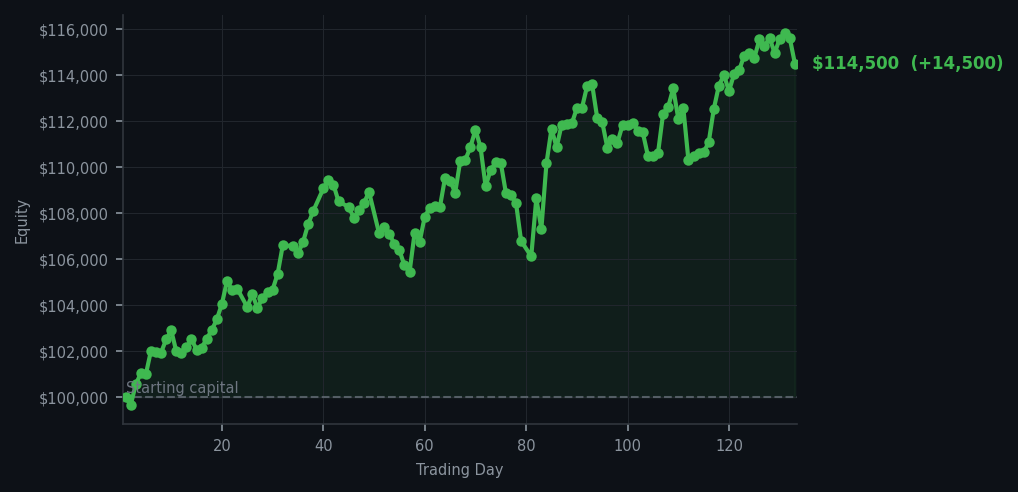Select the last data point on equity curve
This screenshot has height=492, width=1018.
(x=795, y=64)
